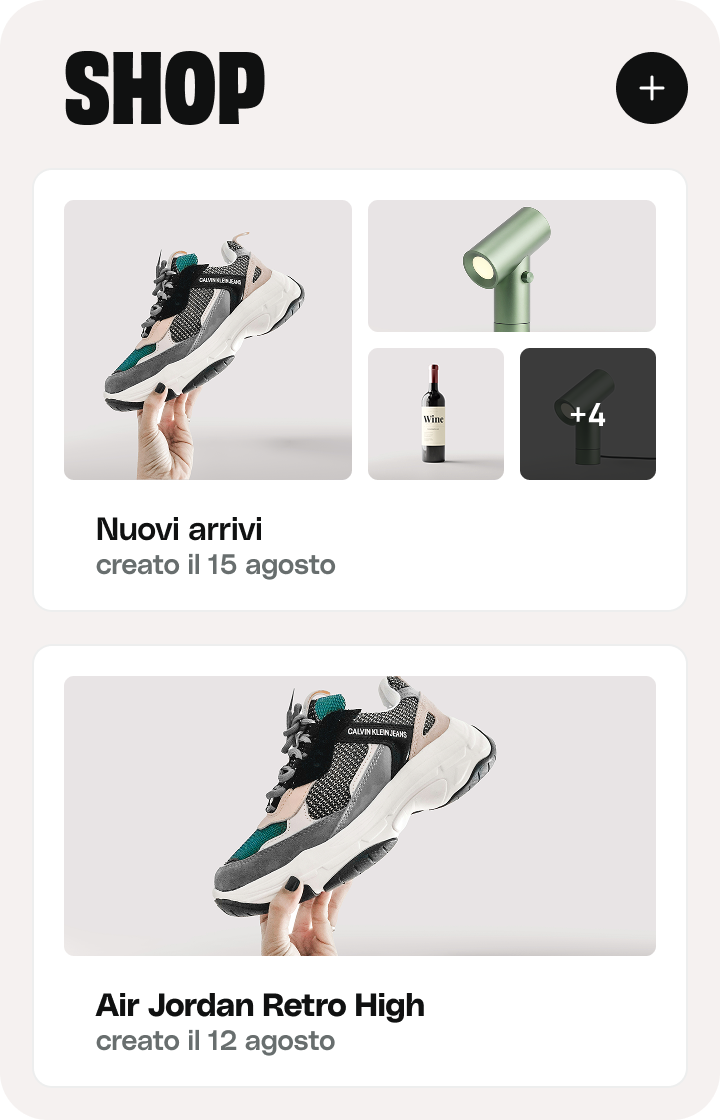
Task: Click the Wine label on the bottle
Action: [x=434, y=419]
